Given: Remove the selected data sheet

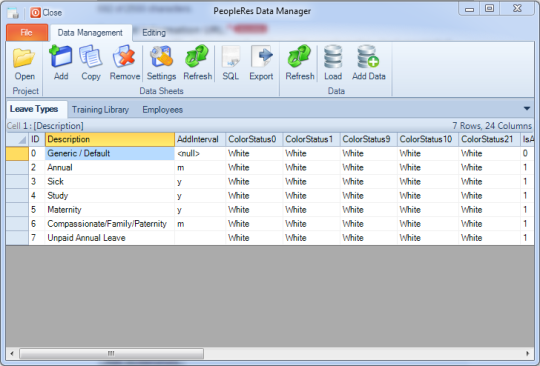Looking at the screenshot, I should tap(124, 64).
